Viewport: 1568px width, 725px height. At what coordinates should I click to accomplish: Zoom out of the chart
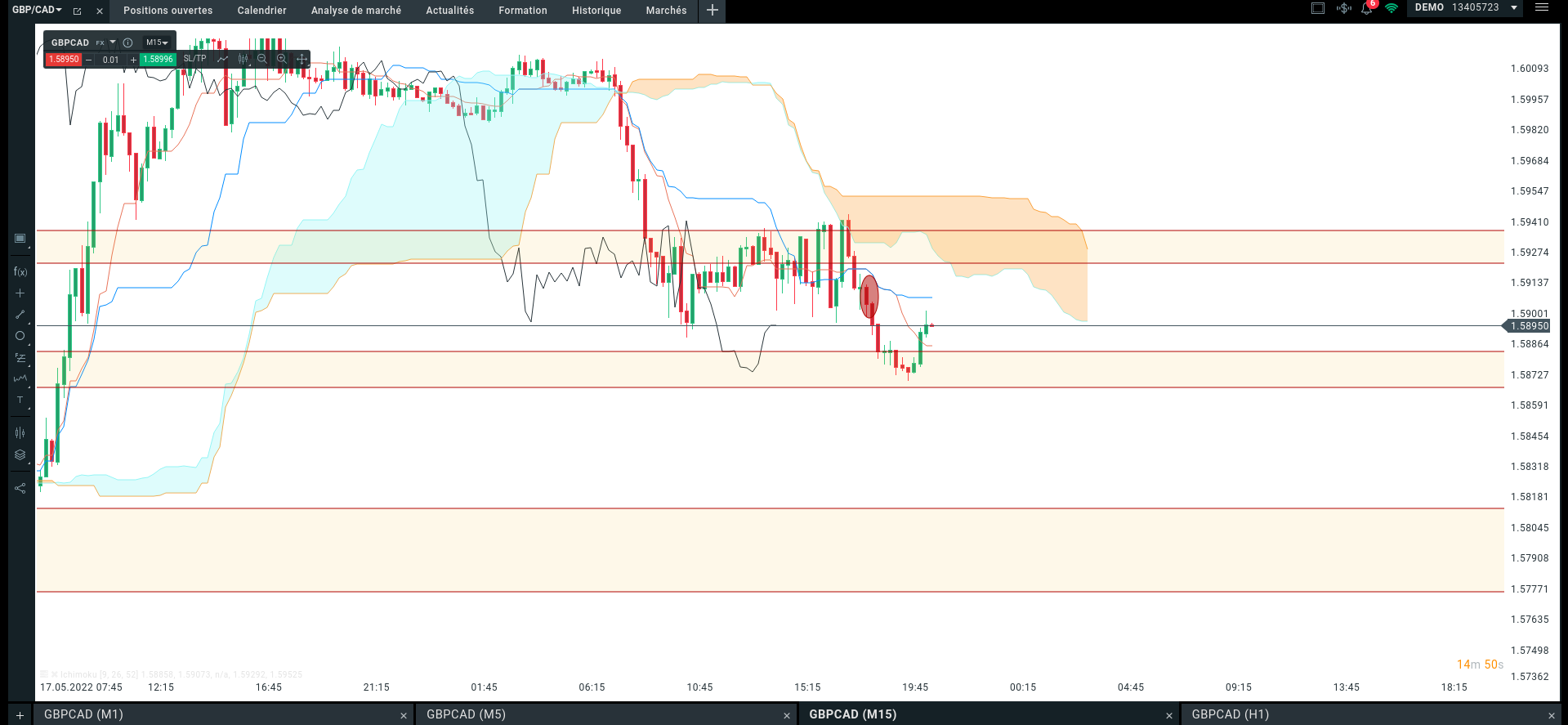coord(262,59)
